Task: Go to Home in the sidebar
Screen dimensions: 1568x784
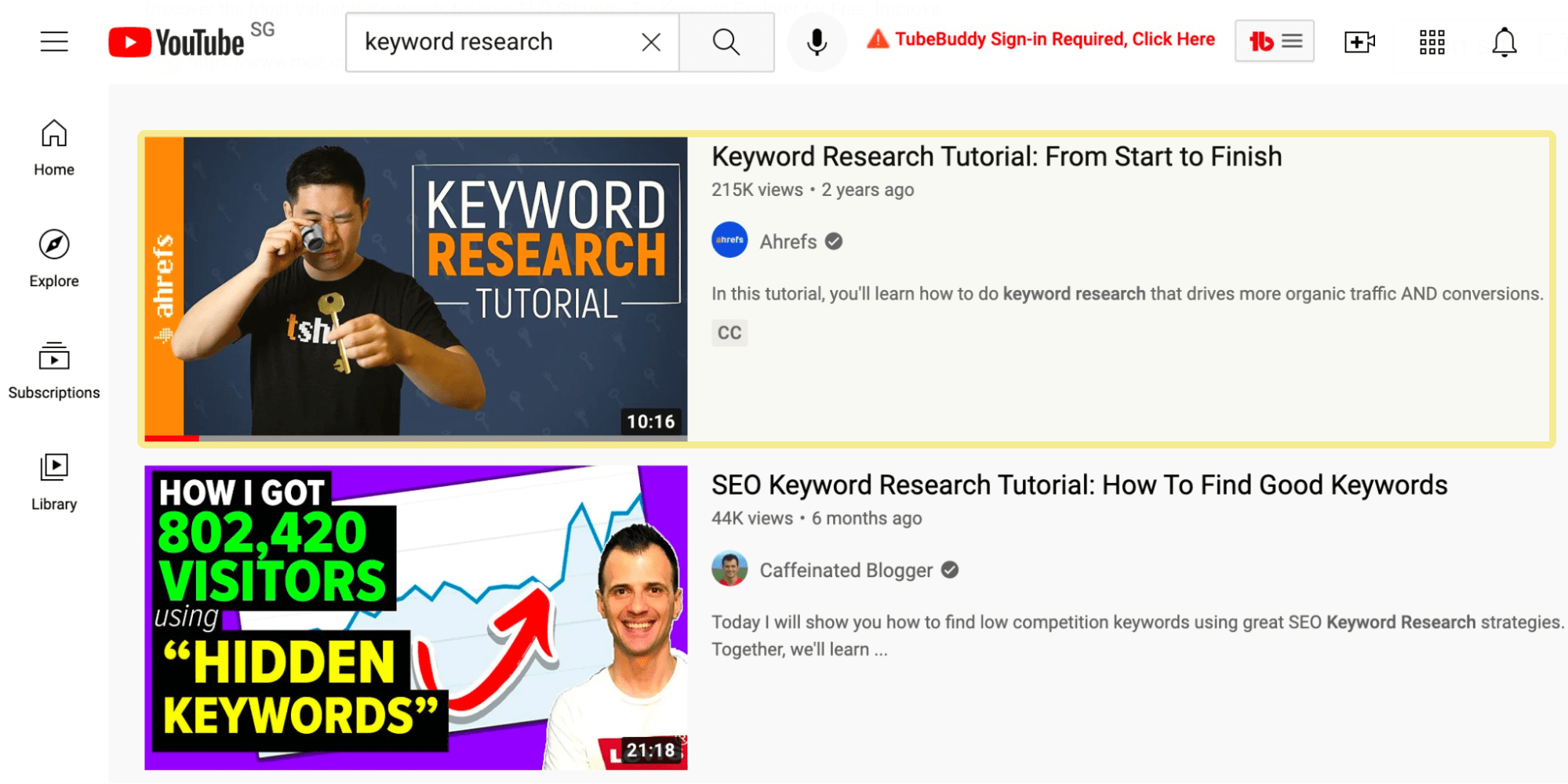Action: coord(54,148)
